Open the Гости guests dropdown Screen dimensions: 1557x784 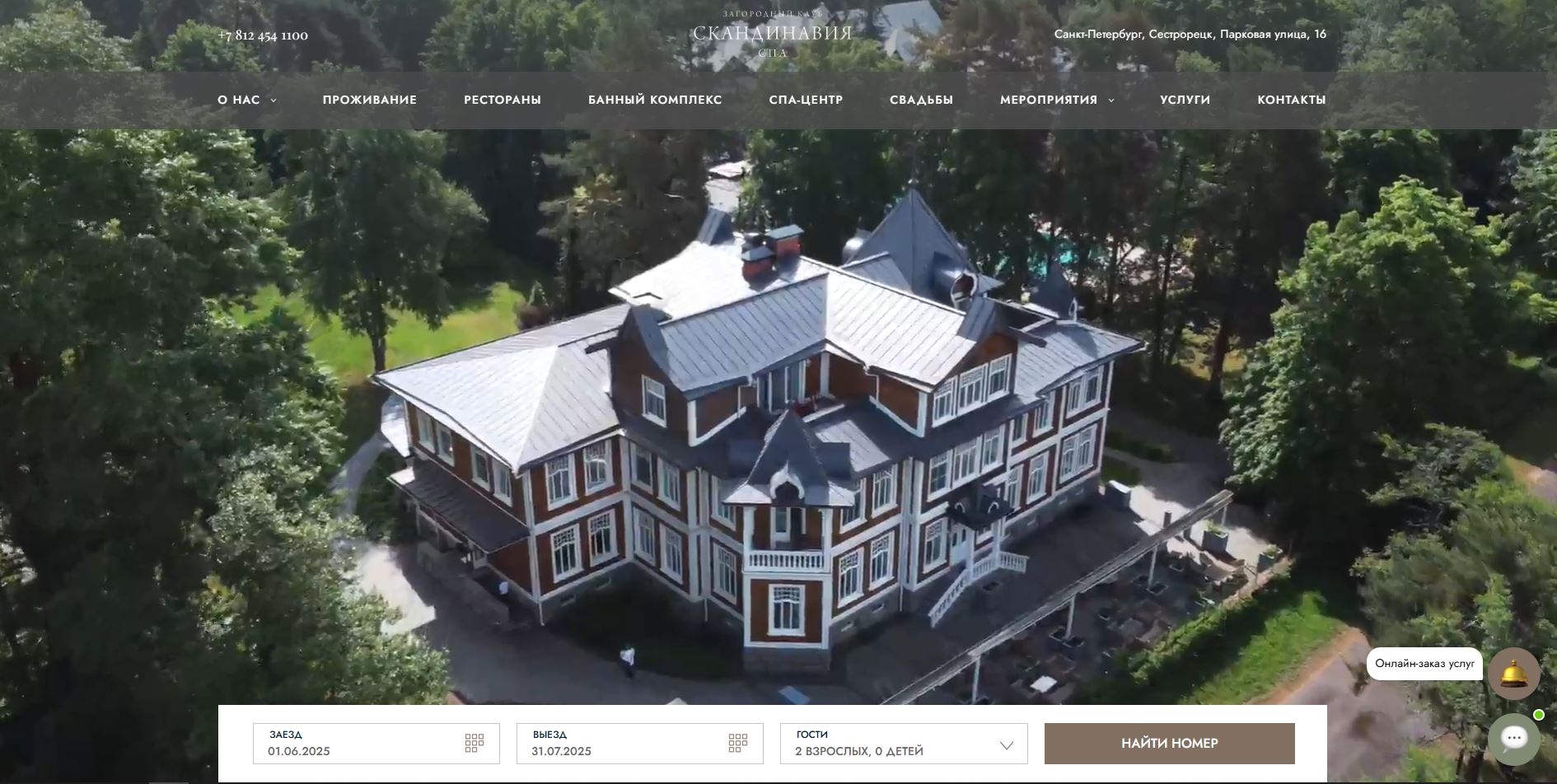[904, 744]
